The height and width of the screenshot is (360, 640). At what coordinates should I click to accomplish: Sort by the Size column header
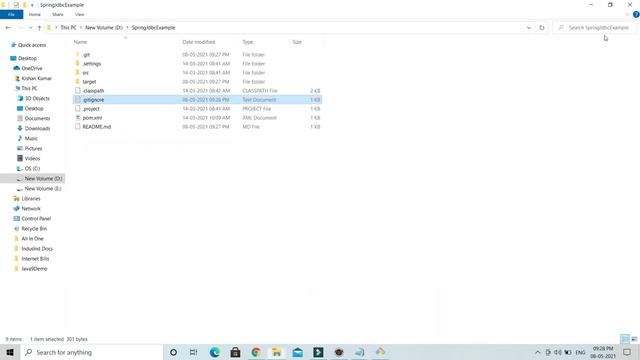[x=297, y=42]
